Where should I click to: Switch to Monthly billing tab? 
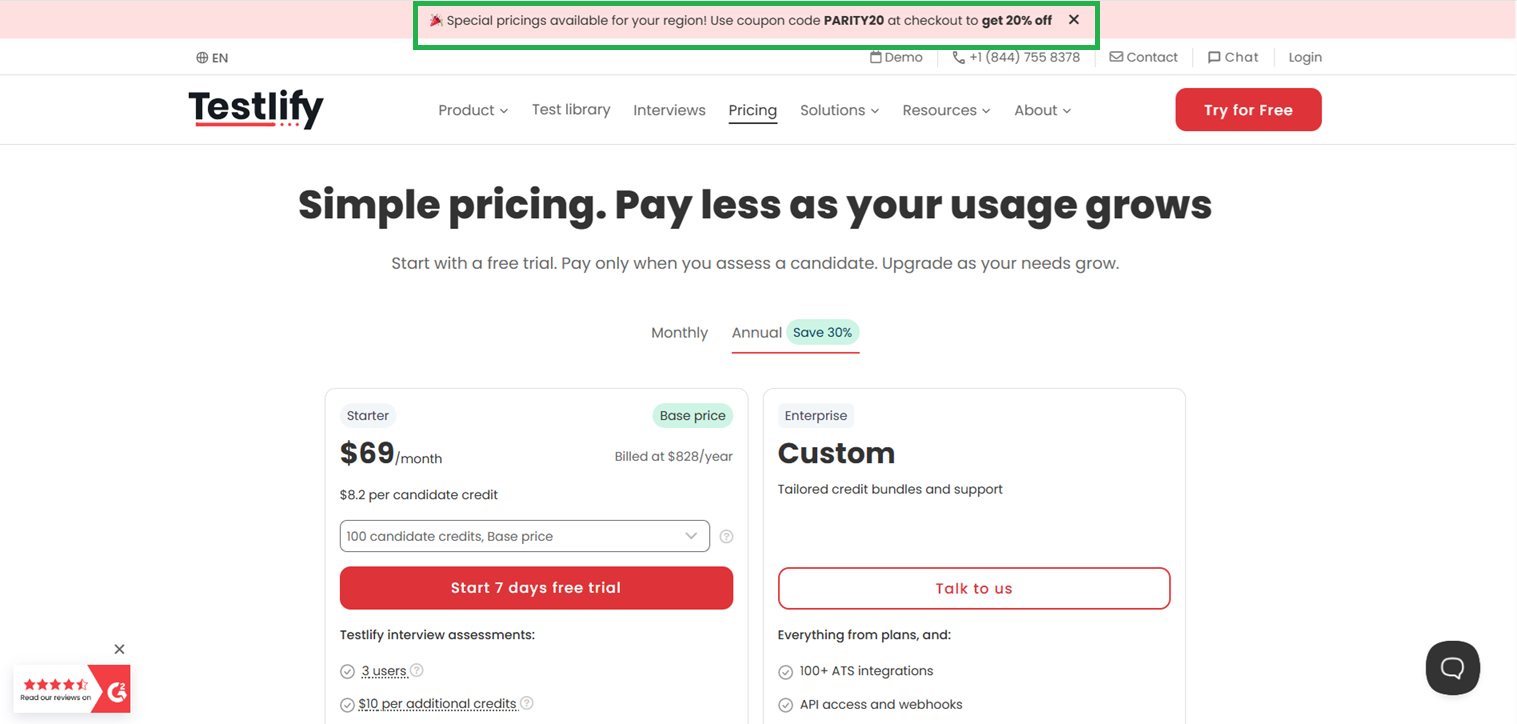pyautogui.click(x=679, y=333)
